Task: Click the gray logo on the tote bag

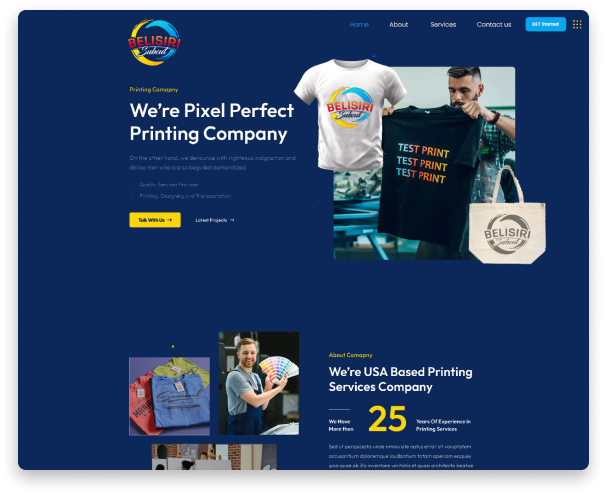Action: (x=507, y=234)
